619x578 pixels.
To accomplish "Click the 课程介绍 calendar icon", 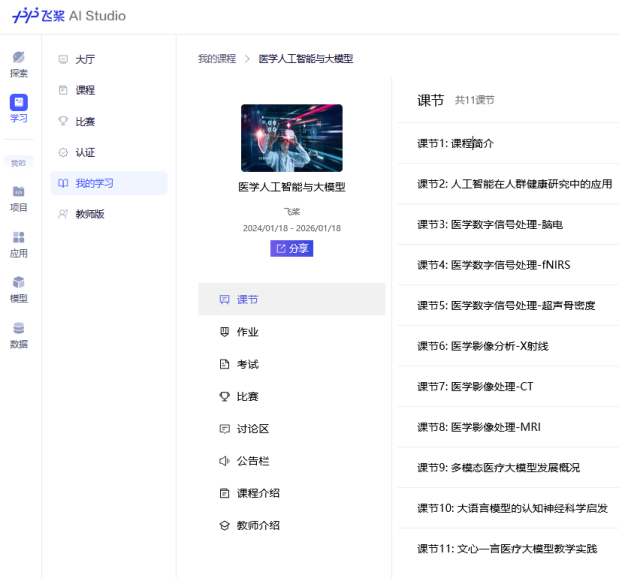I will (x=224, y=493).
